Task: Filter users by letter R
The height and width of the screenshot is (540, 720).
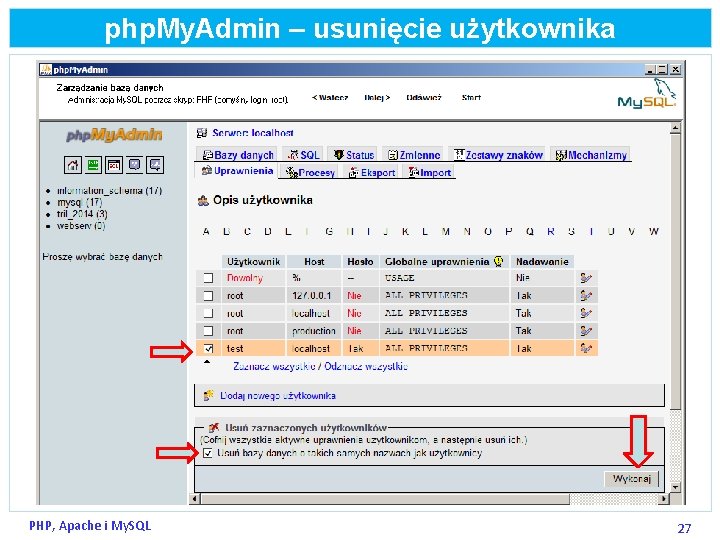Action: (x=551, y=231)
